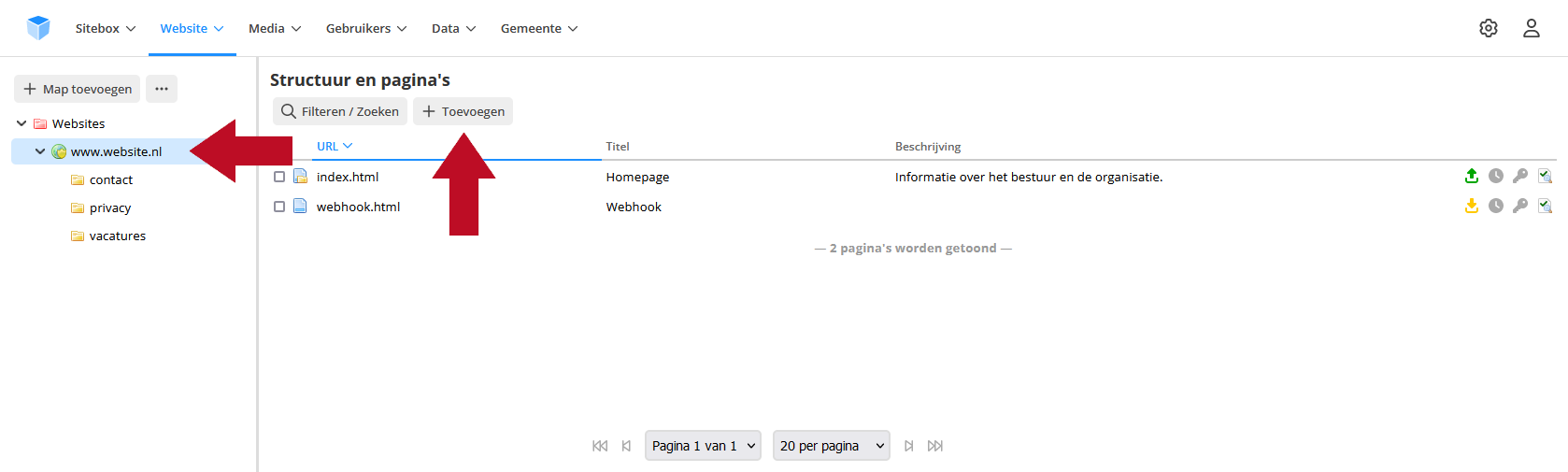
Task: Open history clock icon for index.html
Action: point(1496,176)
